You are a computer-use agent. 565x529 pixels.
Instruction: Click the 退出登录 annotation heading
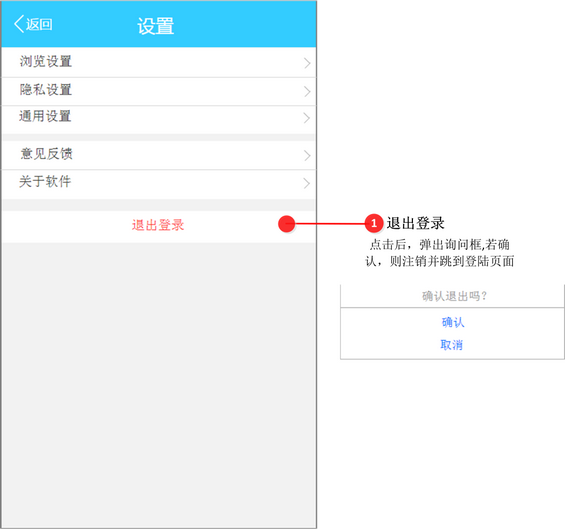tap(415, 223)
